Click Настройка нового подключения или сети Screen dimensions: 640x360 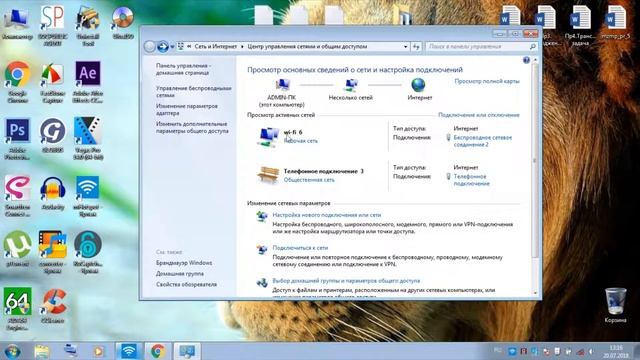pyautogui.click(x=327, y=215)
